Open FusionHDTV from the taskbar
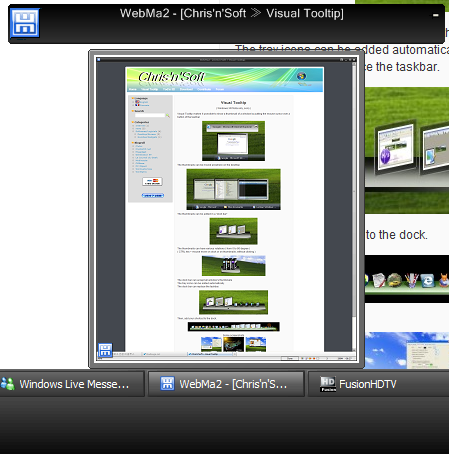 coord(378,384)
